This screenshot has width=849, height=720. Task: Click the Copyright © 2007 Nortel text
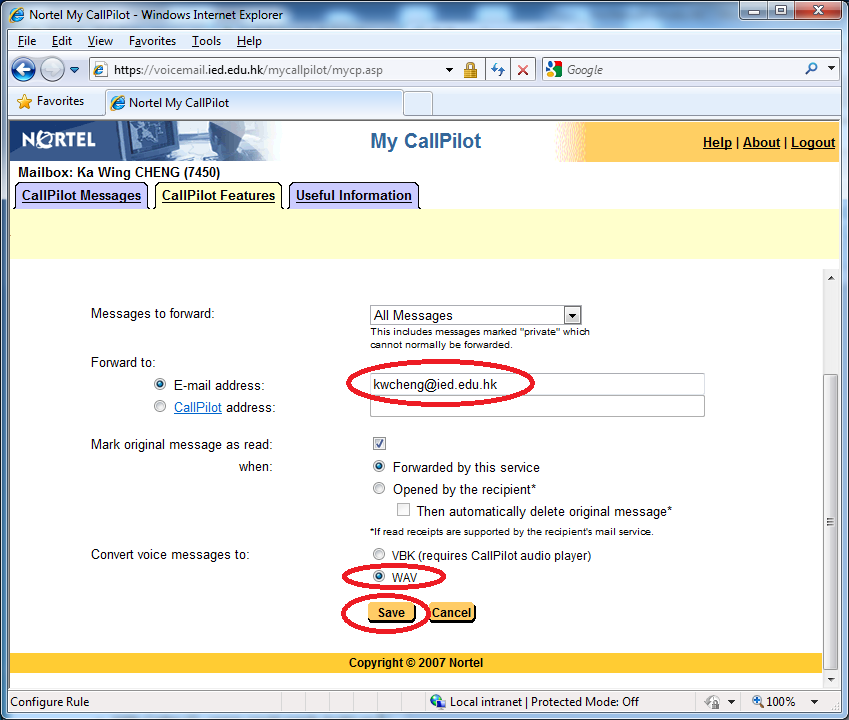point(416,663)
